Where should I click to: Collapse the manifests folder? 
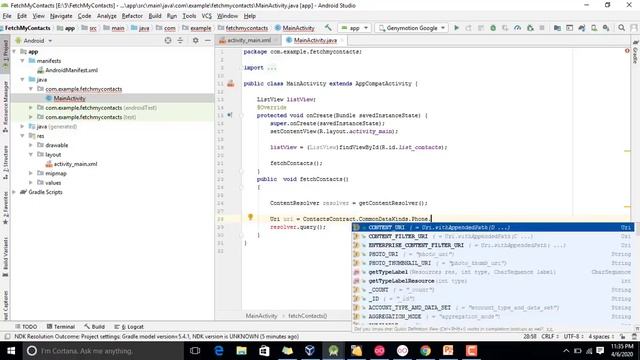[22, 61]
